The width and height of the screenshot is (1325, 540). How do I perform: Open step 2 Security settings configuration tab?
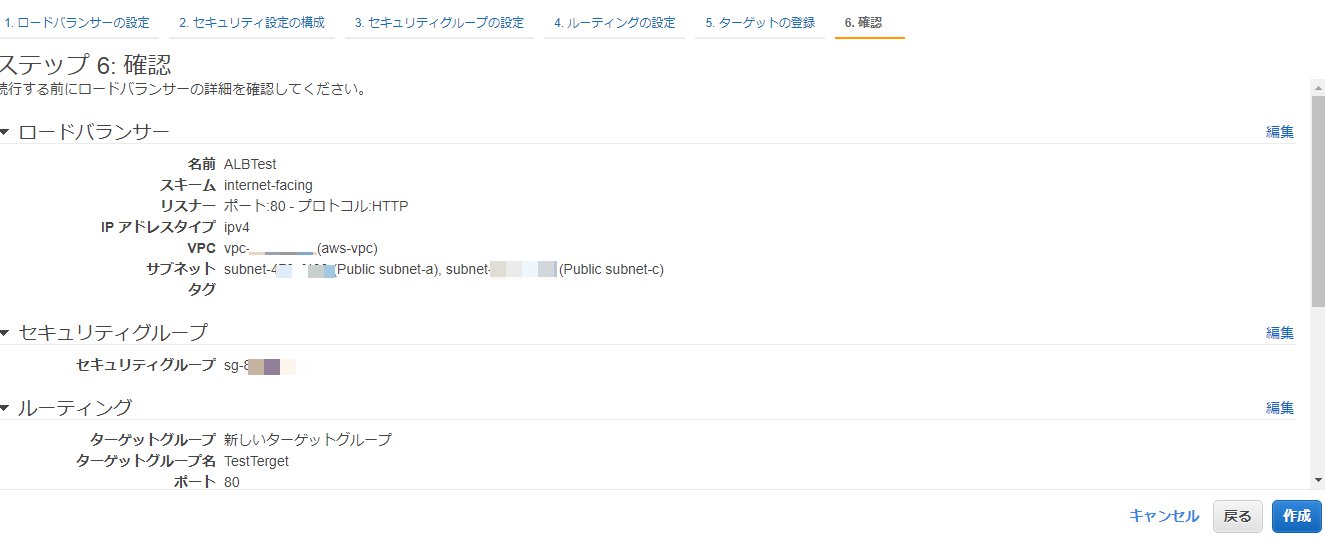[251, 22]
